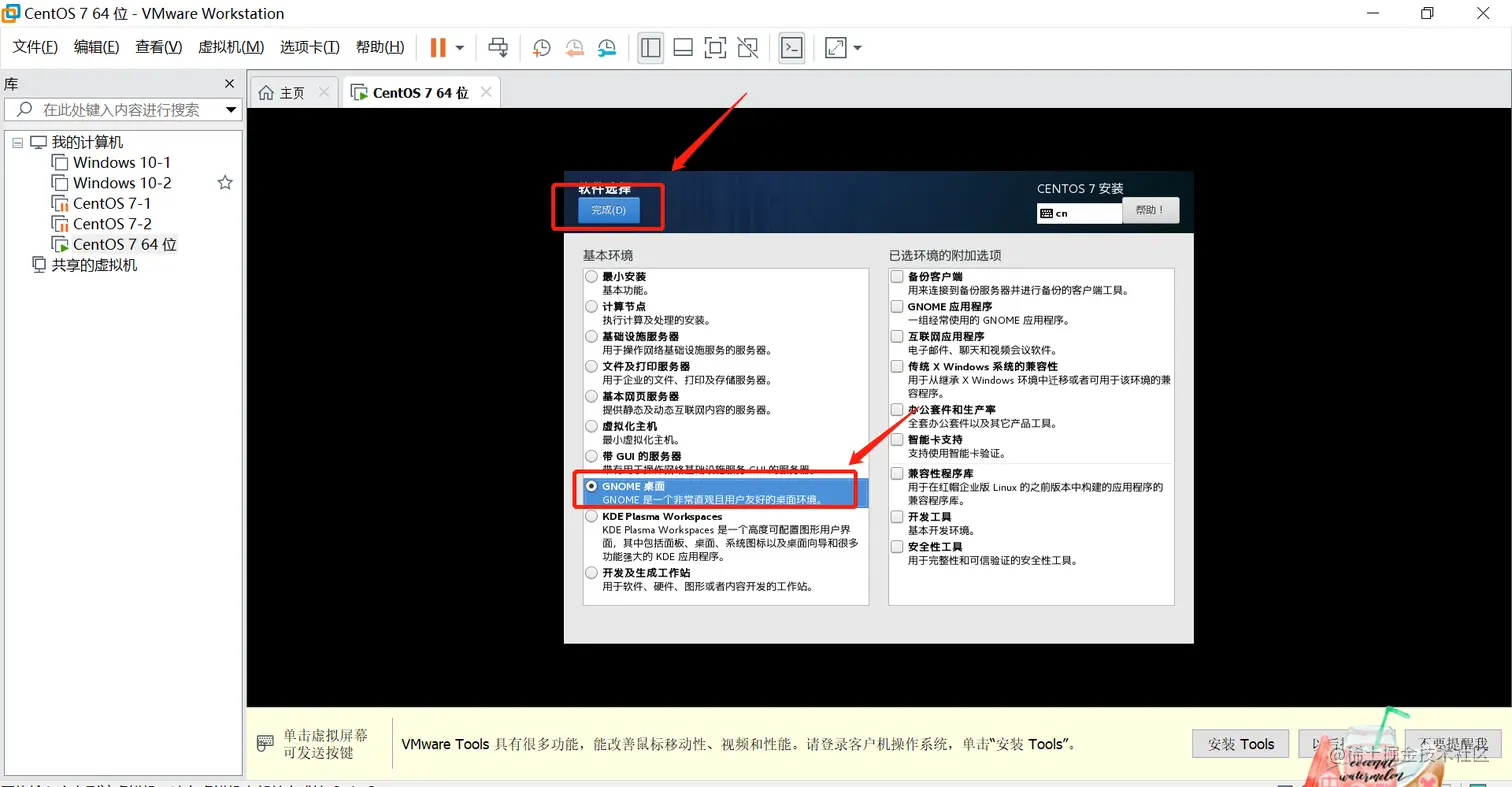Open the 选项卡(T) menu
Image resolution: width=1512 pixels, height=787 pixels.
[x=310, y=47]
